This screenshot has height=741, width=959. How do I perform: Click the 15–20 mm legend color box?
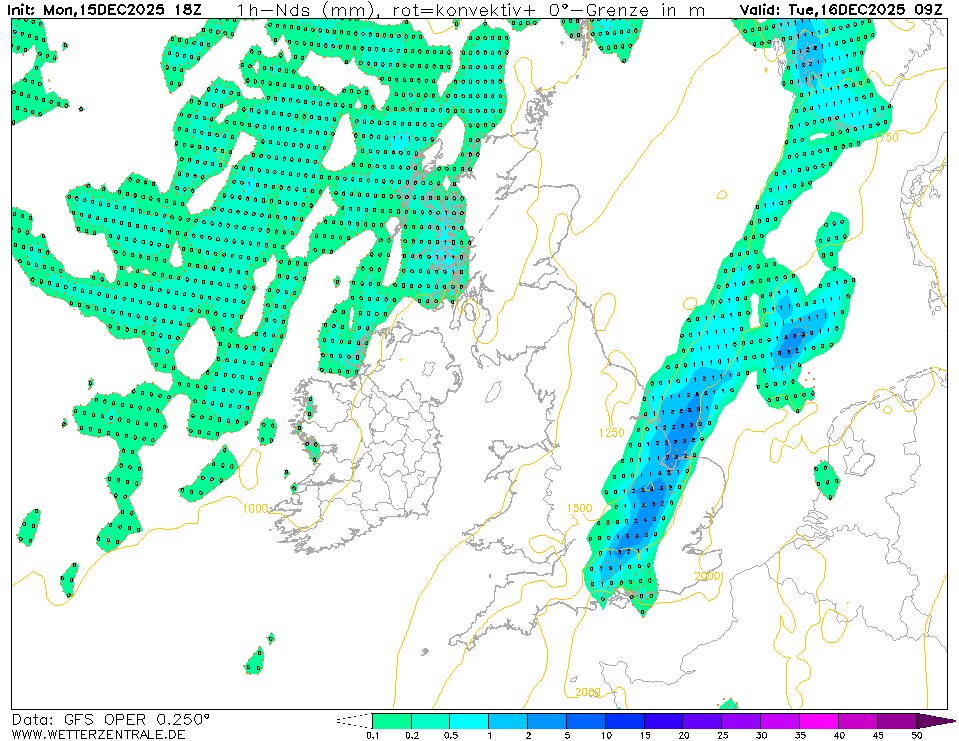[664, 721]
